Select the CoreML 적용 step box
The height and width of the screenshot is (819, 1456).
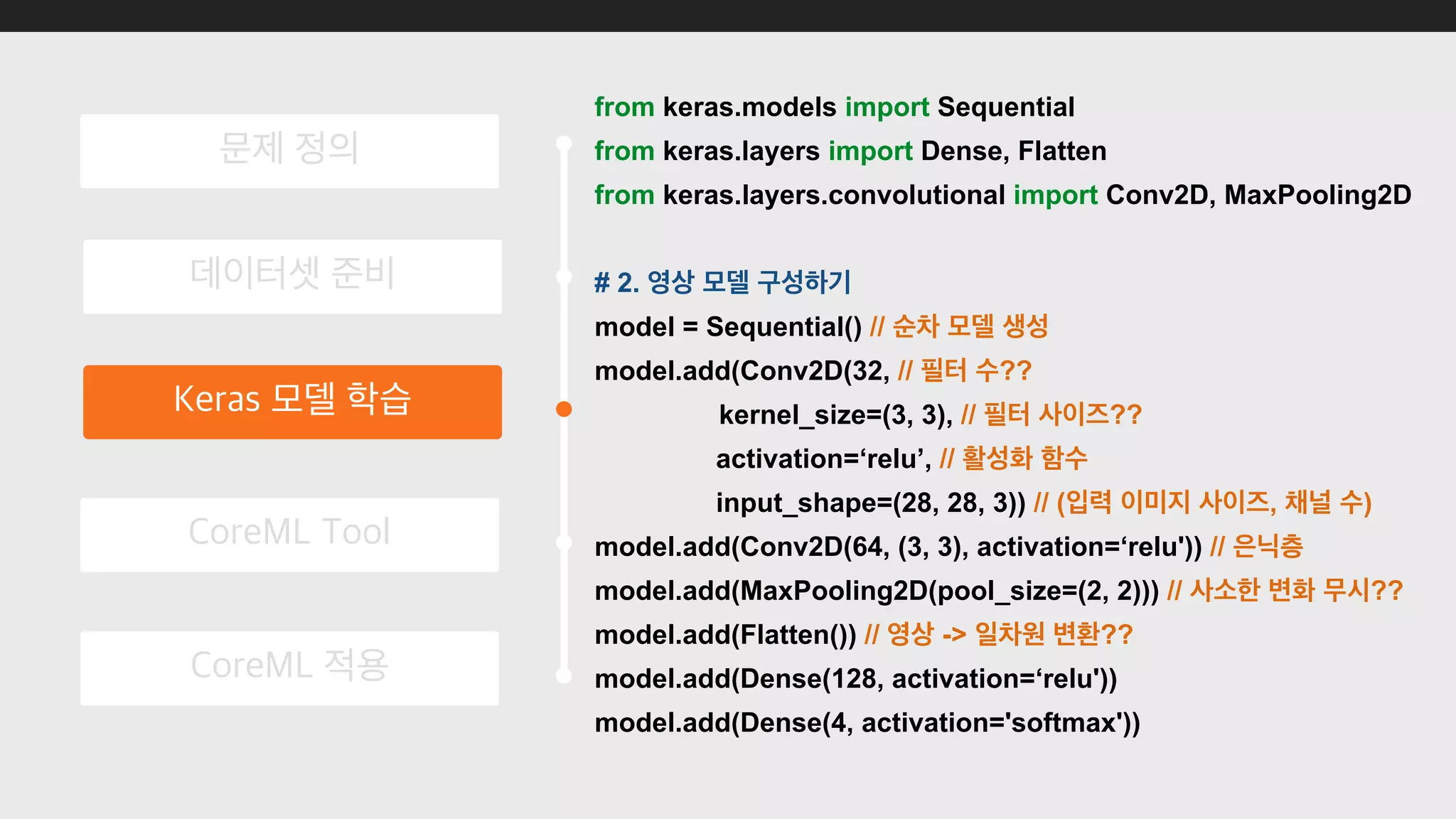click(x=289, y=668)
